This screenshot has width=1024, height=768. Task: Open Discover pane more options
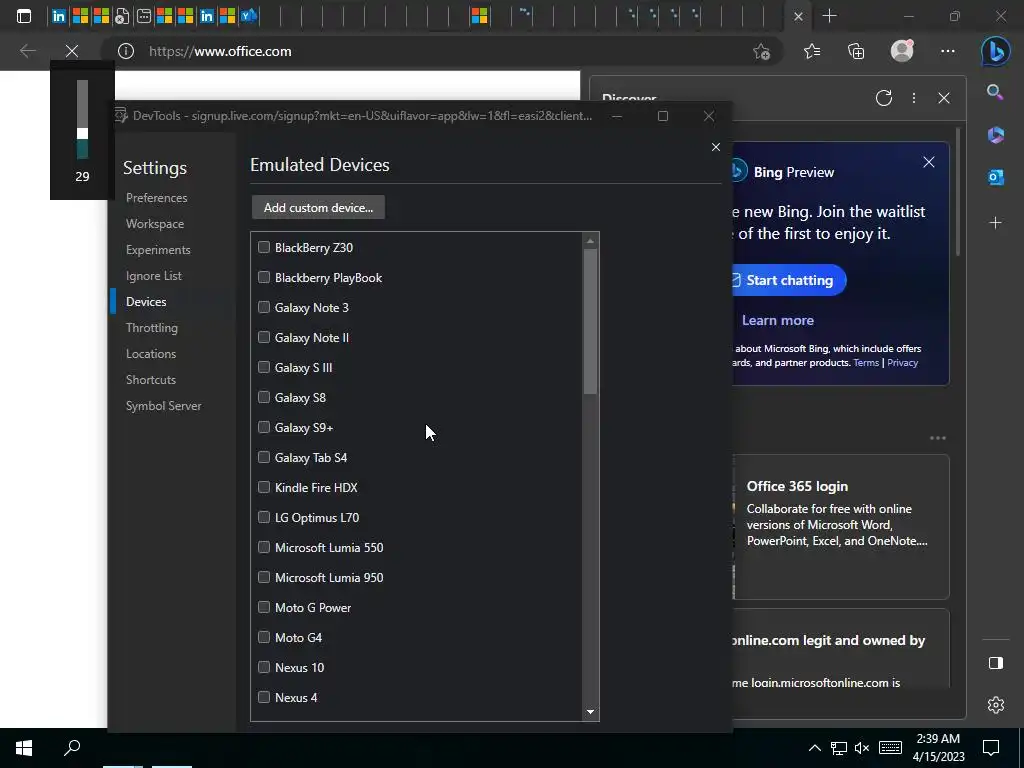coord(914,98)
